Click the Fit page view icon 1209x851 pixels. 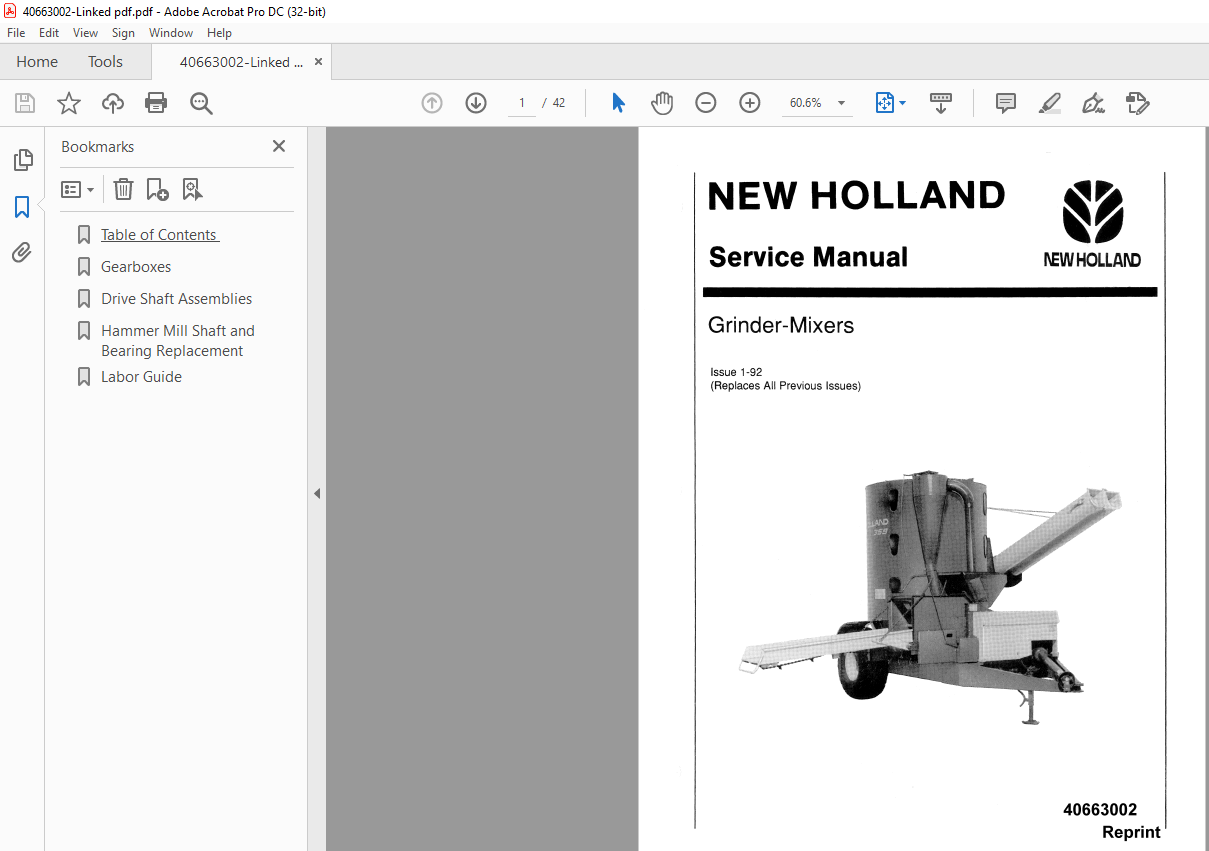pyautogui.click(x=885, y=103)
